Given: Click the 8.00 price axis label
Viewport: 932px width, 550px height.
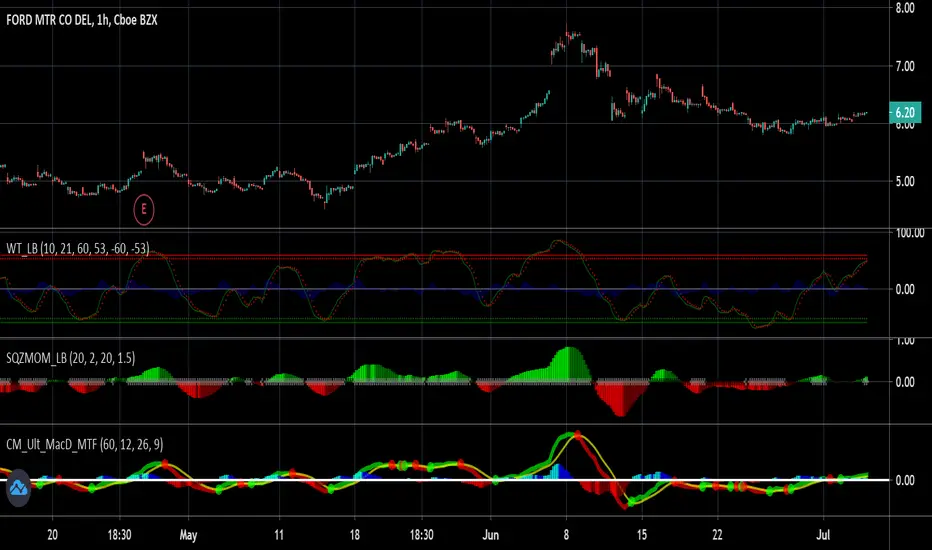Looking at the screenshot, I should pyautogui.click(x=905, y=8).
